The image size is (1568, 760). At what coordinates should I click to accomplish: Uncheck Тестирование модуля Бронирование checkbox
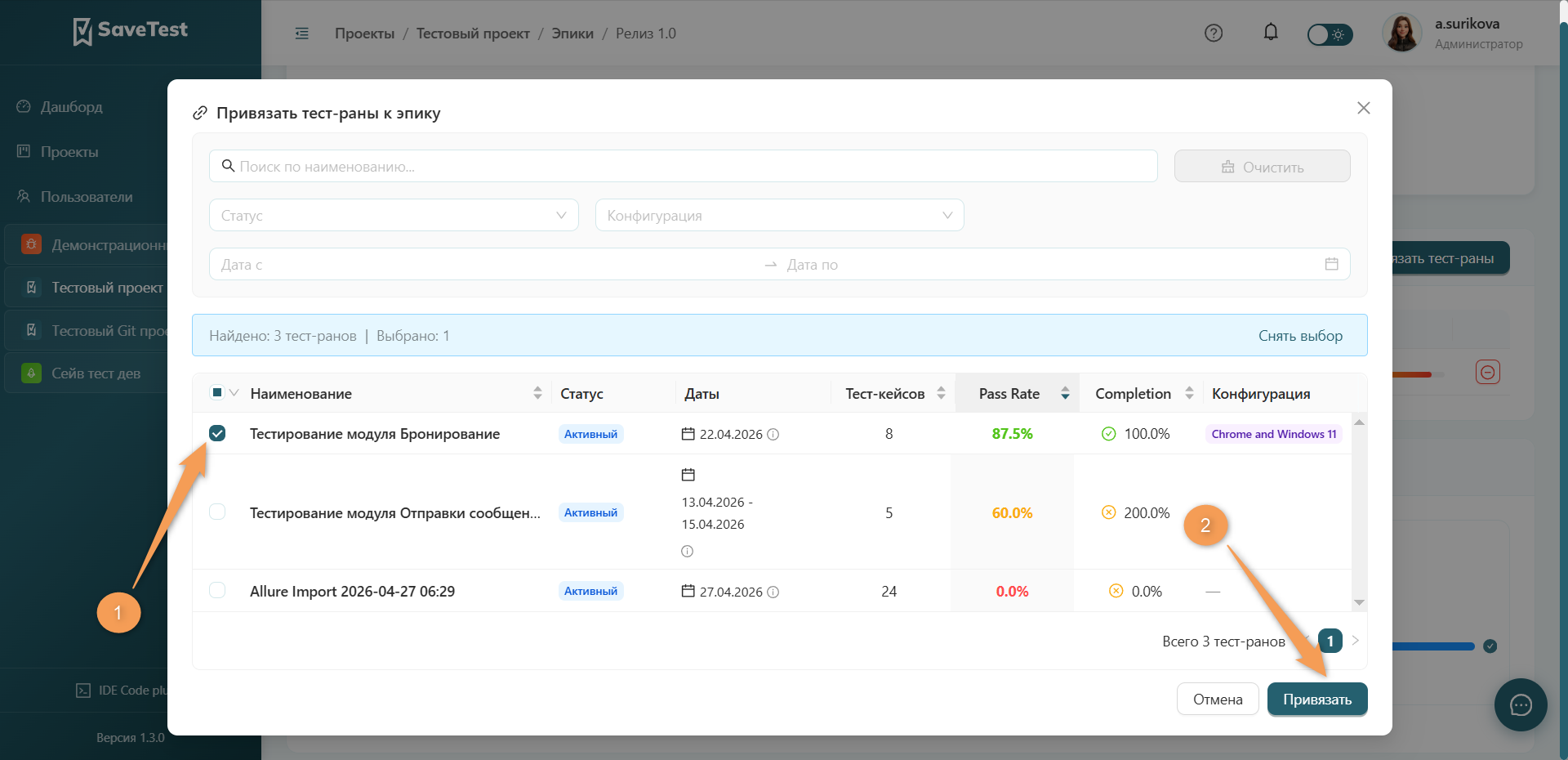pyautogui.click(x=217, y=433)
